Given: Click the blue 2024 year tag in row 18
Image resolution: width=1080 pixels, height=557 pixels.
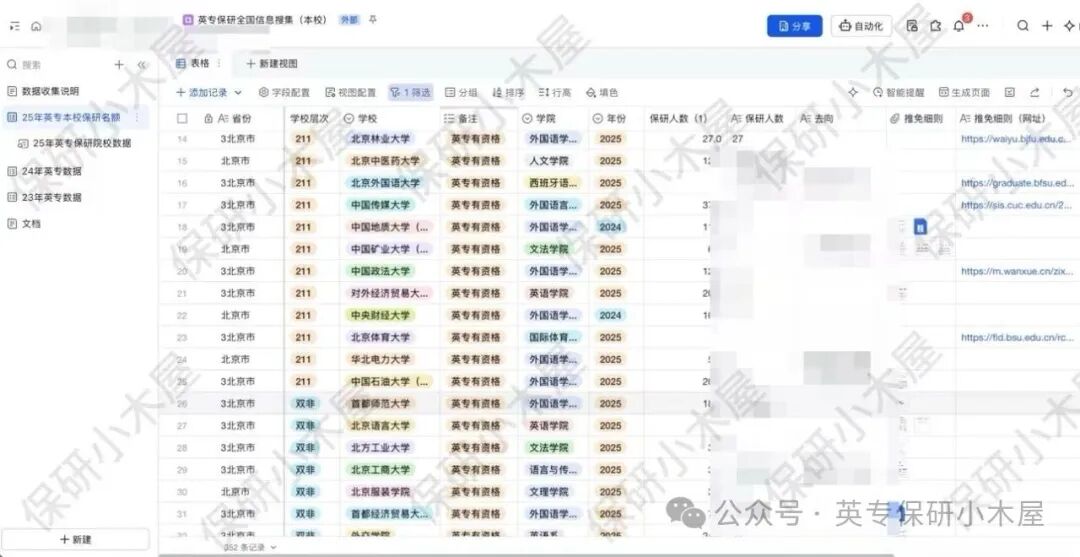Looking at the screenshot, I should 610,227.
